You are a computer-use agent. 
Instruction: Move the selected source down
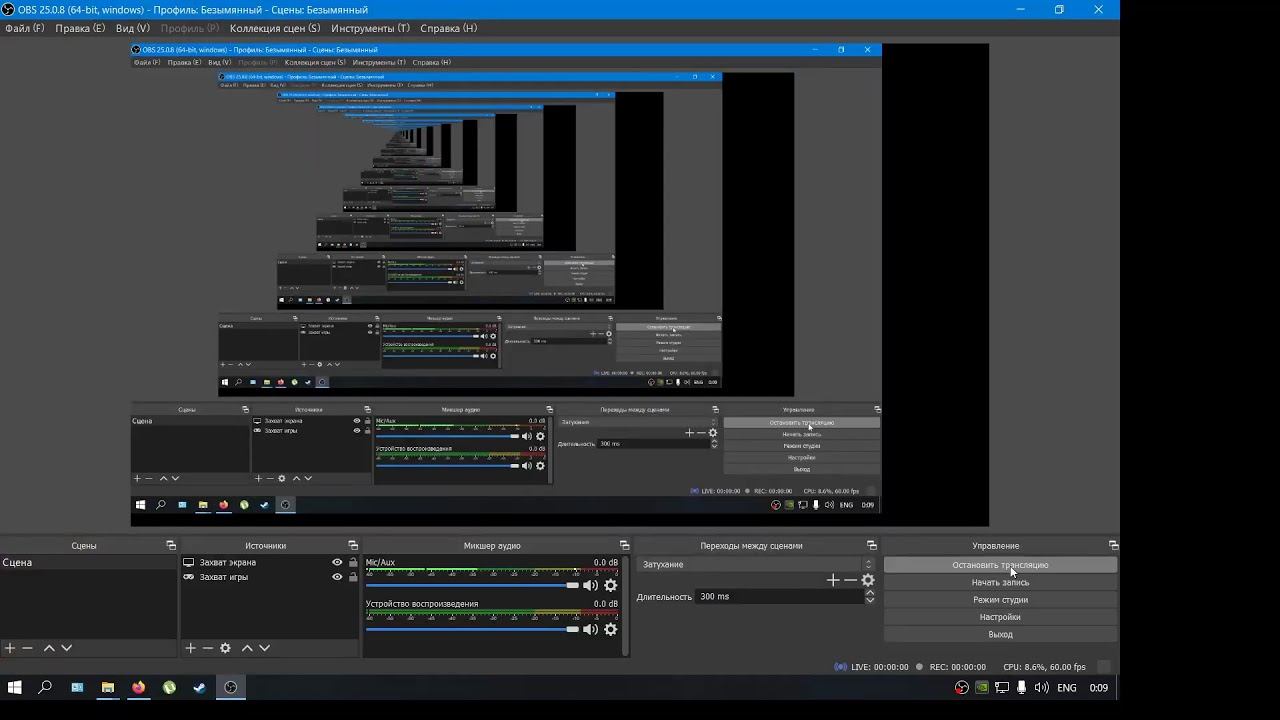tap(264, 648)
